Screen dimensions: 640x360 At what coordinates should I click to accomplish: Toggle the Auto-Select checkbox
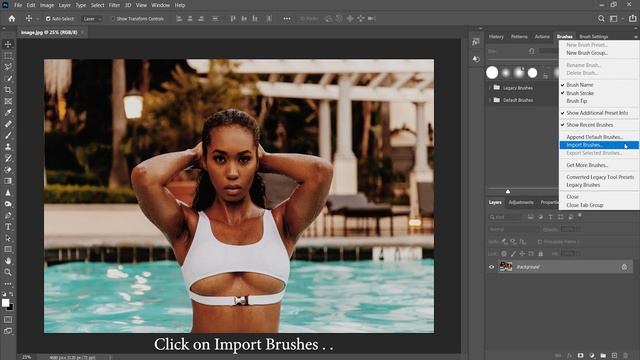[x=48, y=19]
